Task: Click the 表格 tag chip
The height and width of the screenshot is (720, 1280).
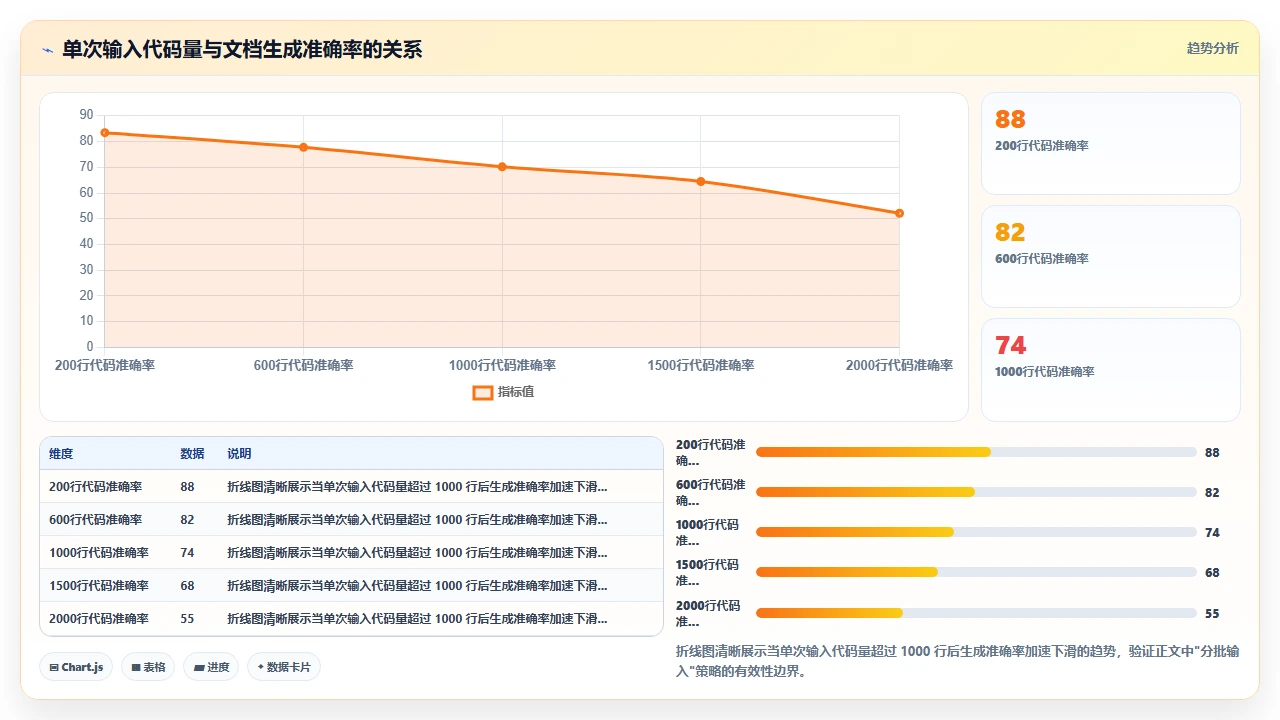Action: coord(148,667)
